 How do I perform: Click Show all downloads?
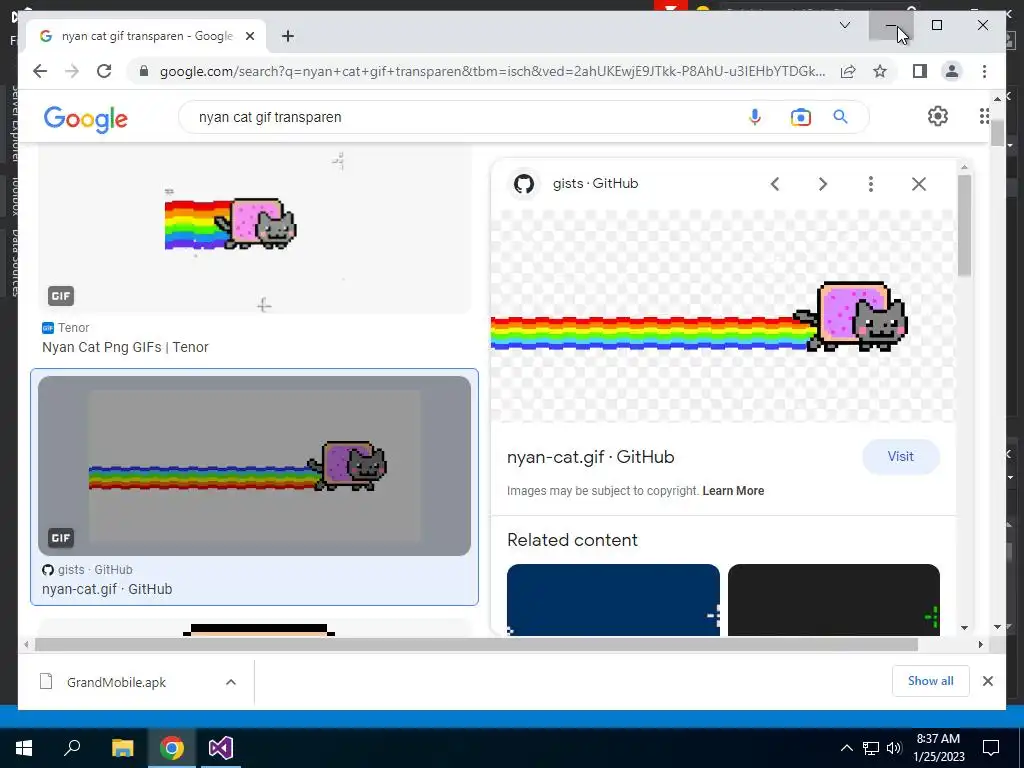click(x=931, y=681)
